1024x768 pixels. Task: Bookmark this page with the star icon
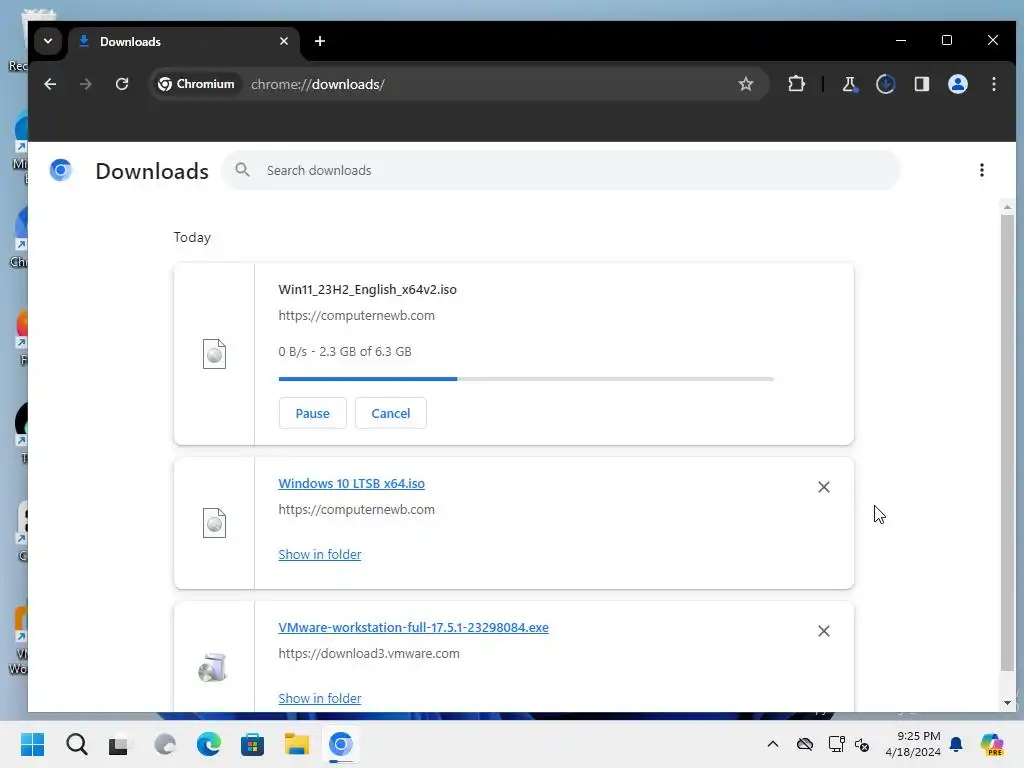coord(746,84)
